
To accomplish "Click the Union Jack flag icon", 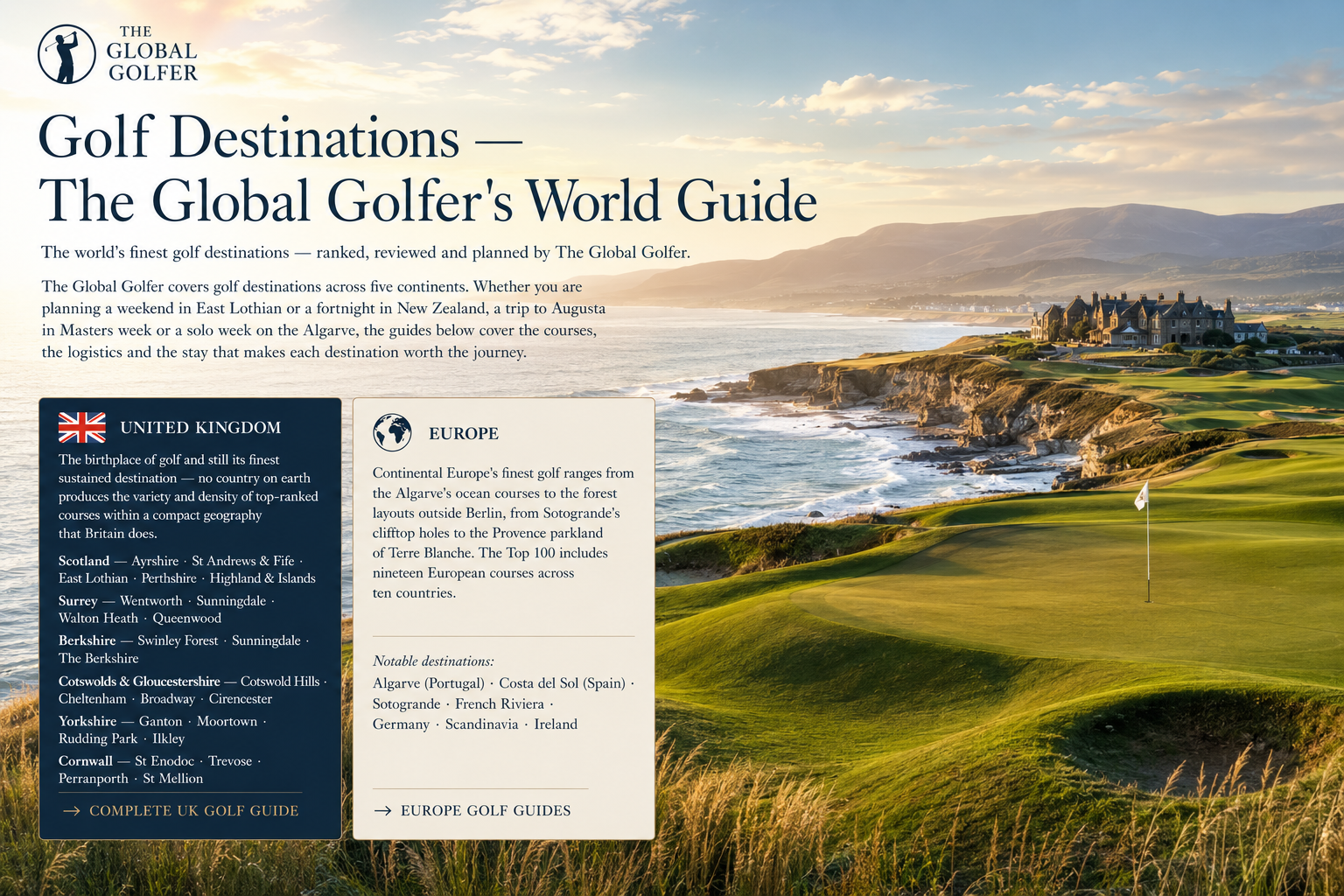I will (82, 428).
